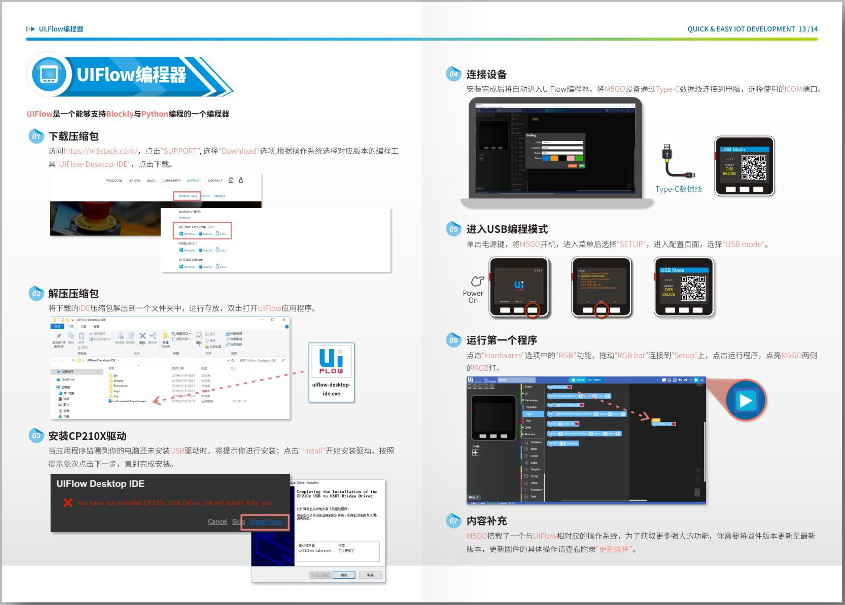Click the red X error icon in IDE dialog
The image size is (845, 605).
coord(67,501)
